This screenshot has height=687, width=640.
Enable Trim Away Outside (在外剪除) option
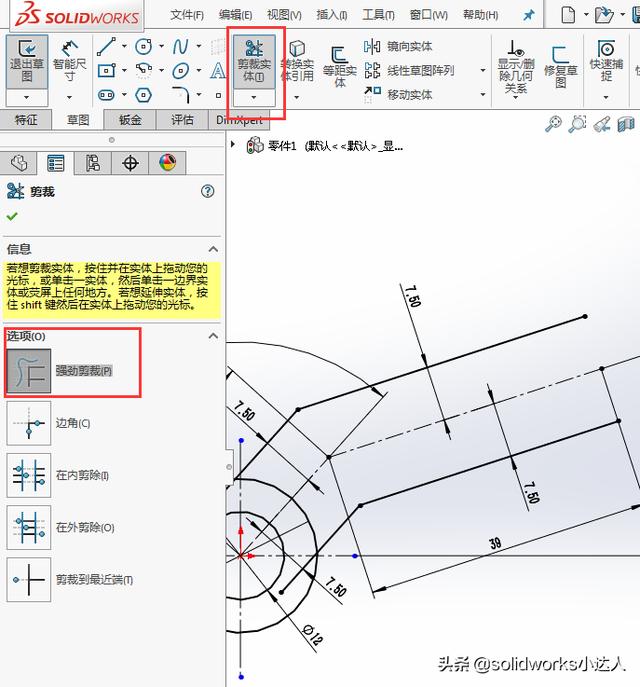(x=29, y=528)
